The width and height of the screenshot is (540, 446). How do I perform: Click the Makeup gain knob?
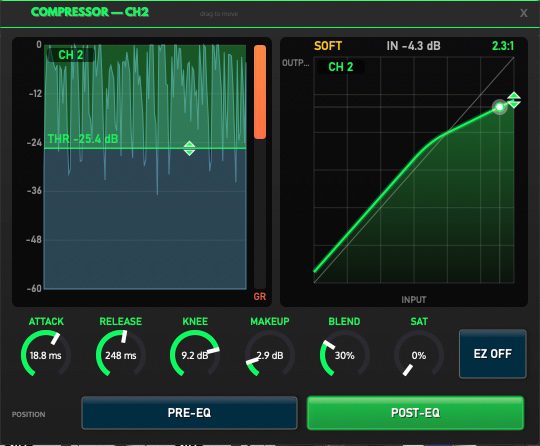tap(270, 354)
